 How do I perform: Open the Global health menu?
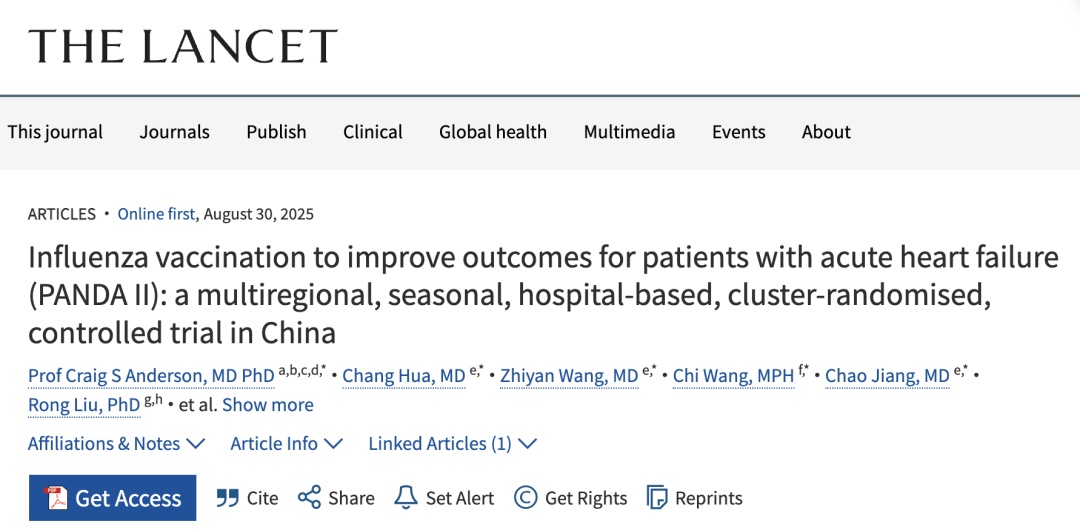click(493, 132)
